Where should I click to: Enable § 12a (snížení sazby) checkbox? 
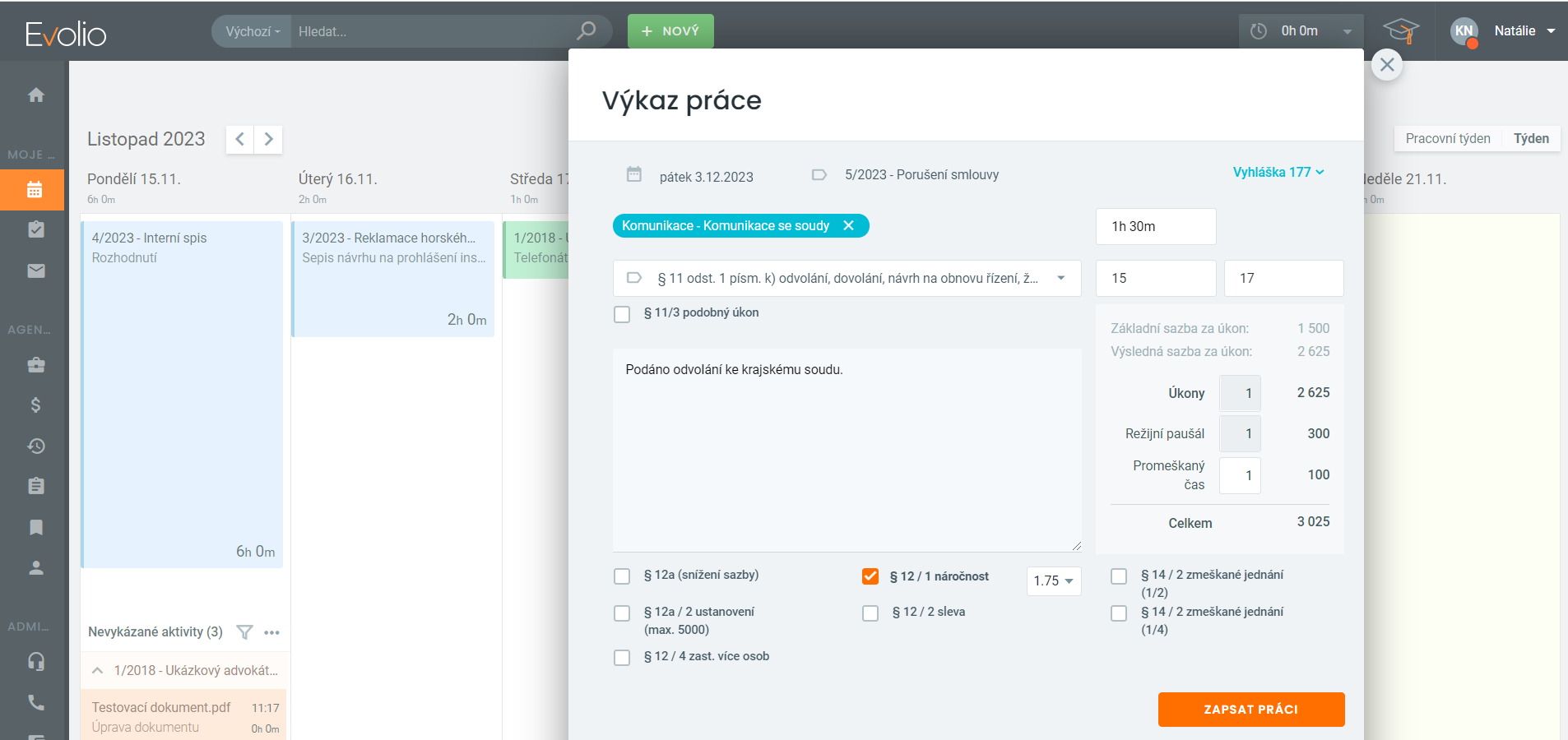pyautogui.click(x=622, y=576)
